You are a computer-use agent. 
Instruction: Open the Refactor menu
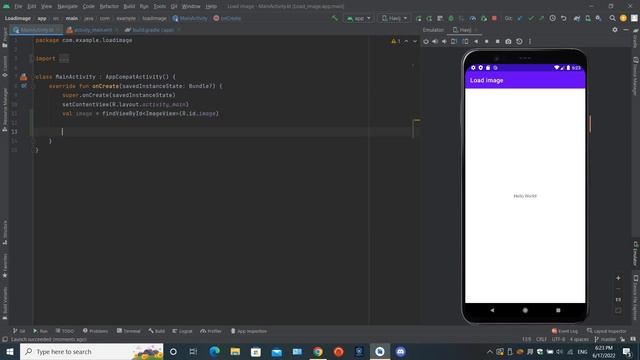109,7
